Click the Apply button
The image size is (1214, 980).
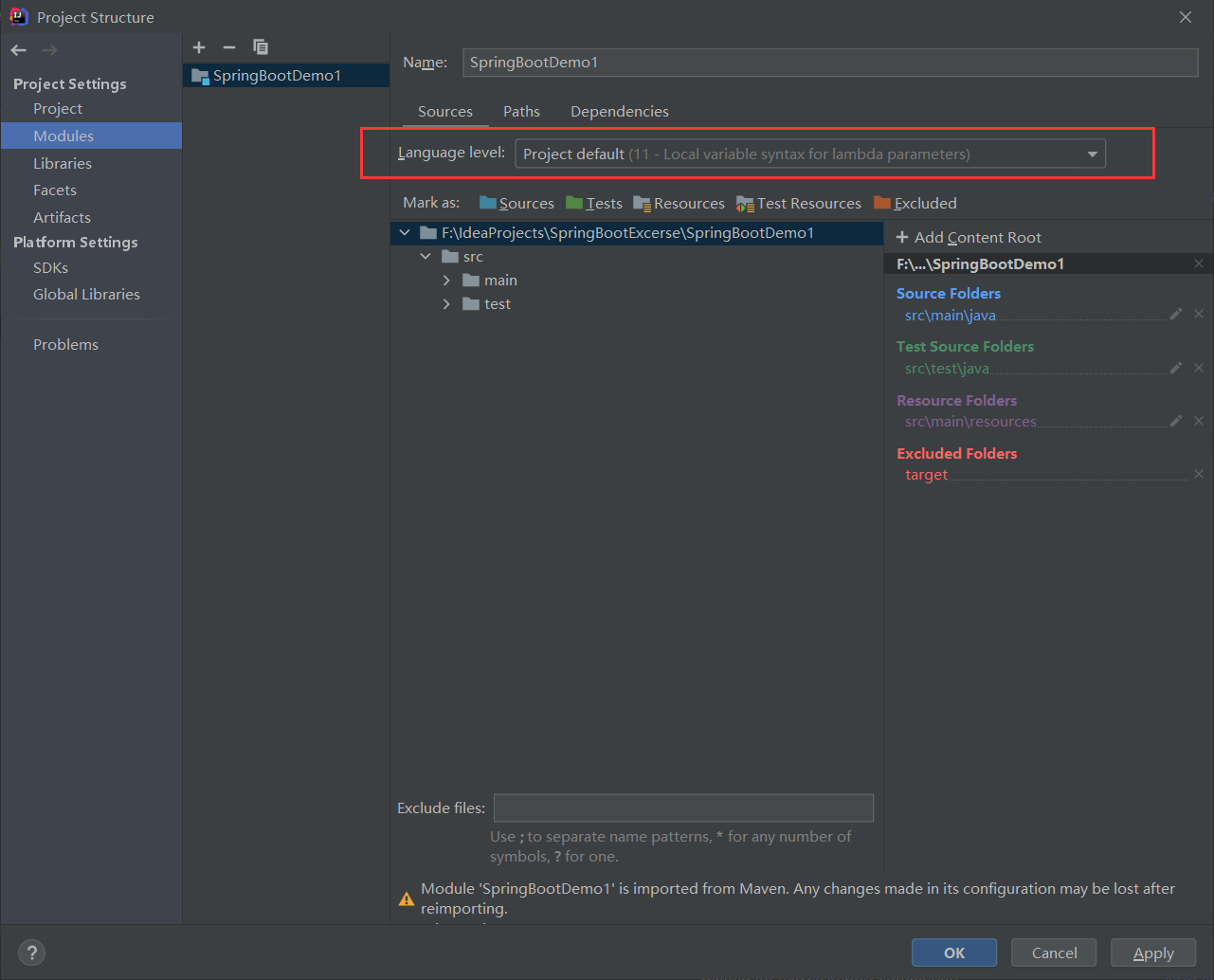point(1153,953)
